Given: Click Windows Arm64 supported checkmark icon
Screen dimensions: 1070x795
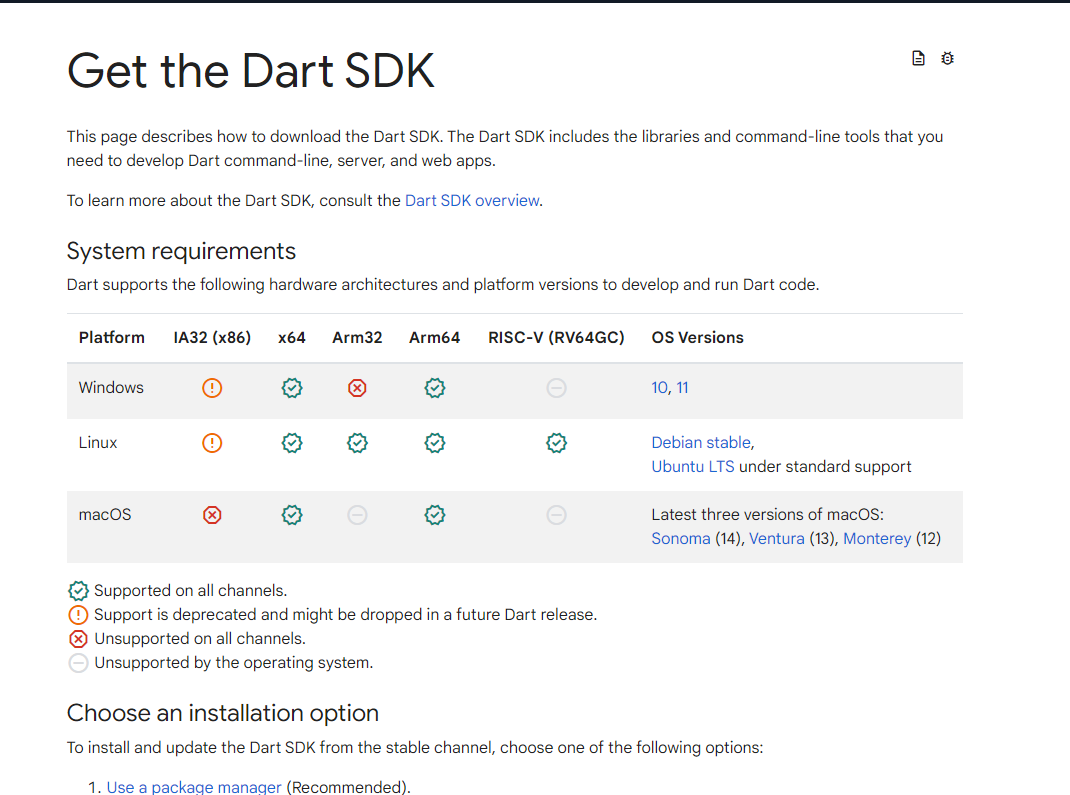Looking at the screenshot, I should coord(435,388).
